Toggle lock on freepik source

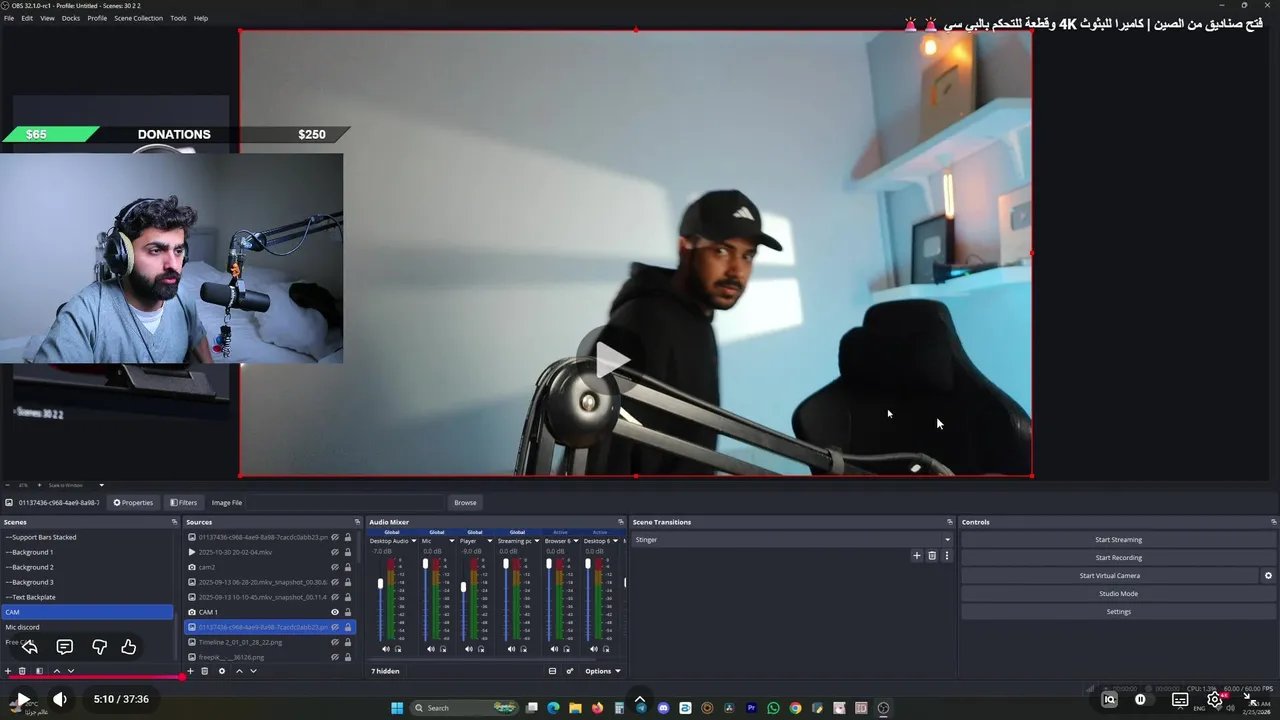tap(348, 657)
